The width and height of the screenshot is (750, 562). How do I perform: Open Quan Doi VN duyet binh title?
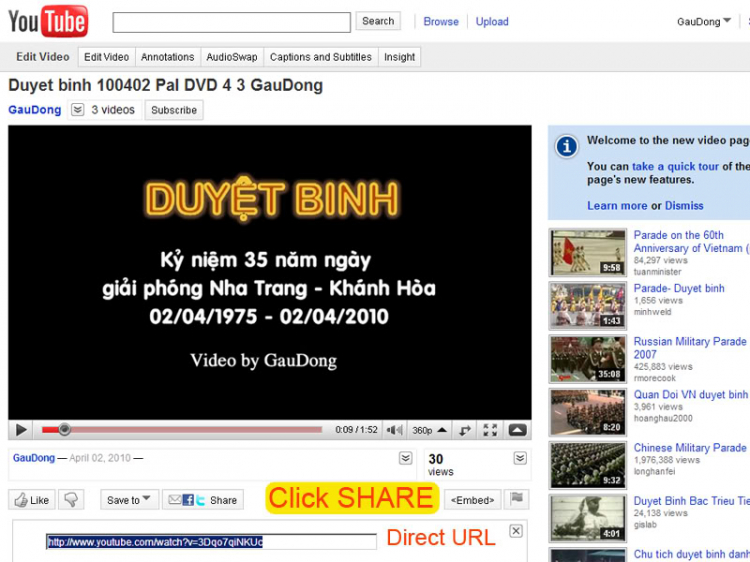click(691, 395)
